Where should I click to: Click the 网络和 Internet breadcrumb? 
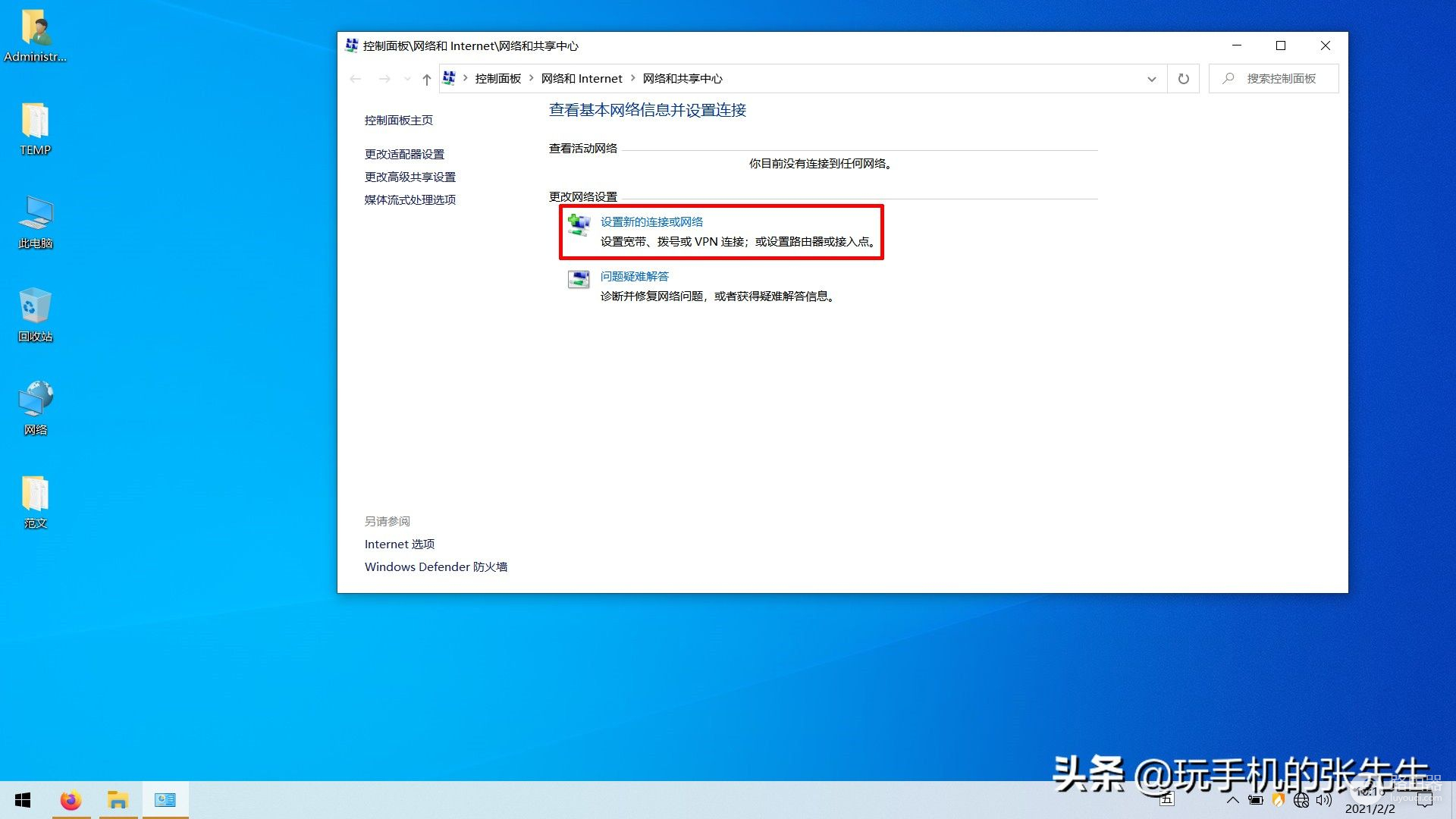(581, 79)
